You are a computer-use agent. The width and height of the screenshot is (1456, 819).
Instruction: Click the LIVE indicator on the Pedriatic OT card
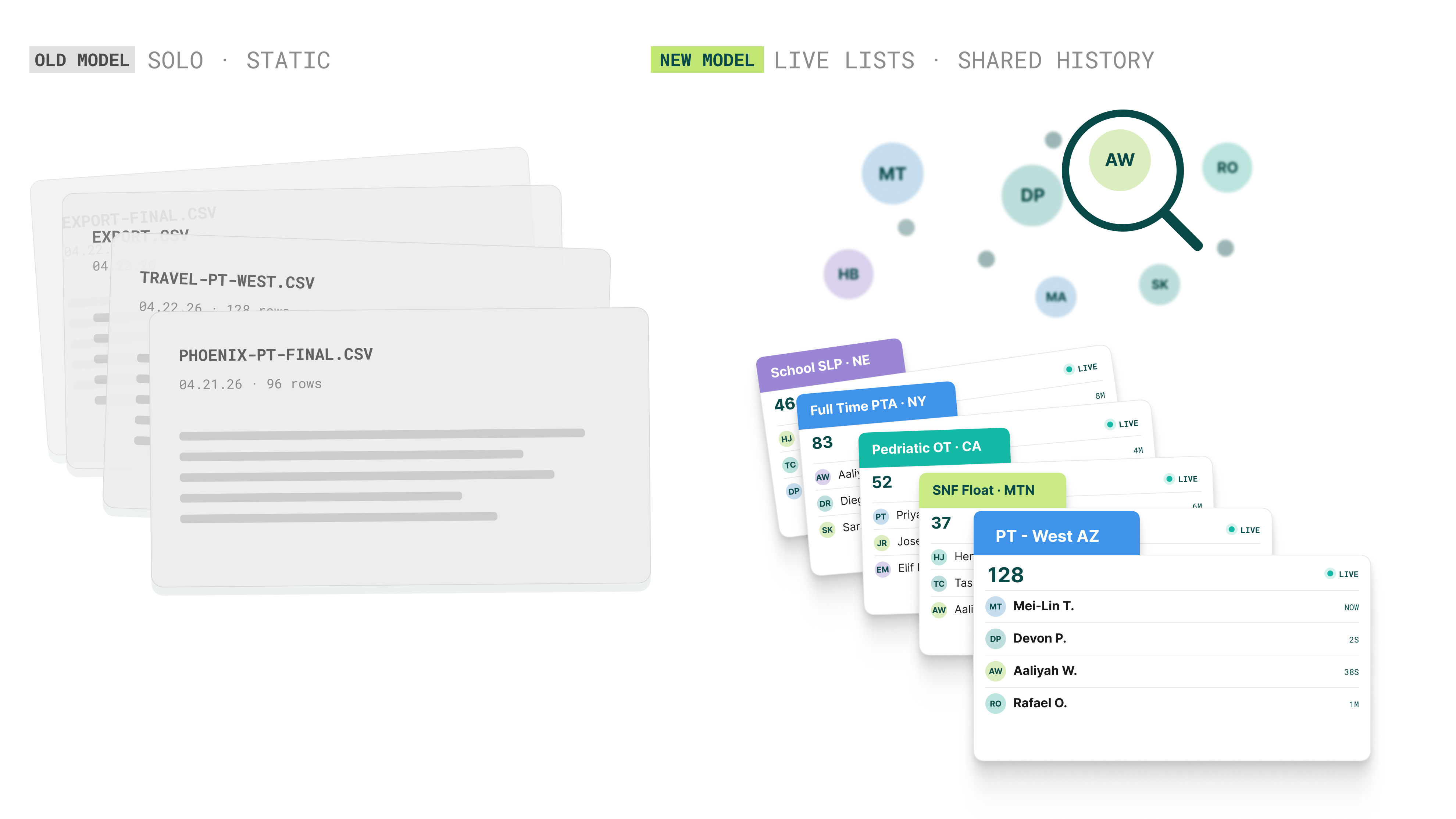point(1180,479)
